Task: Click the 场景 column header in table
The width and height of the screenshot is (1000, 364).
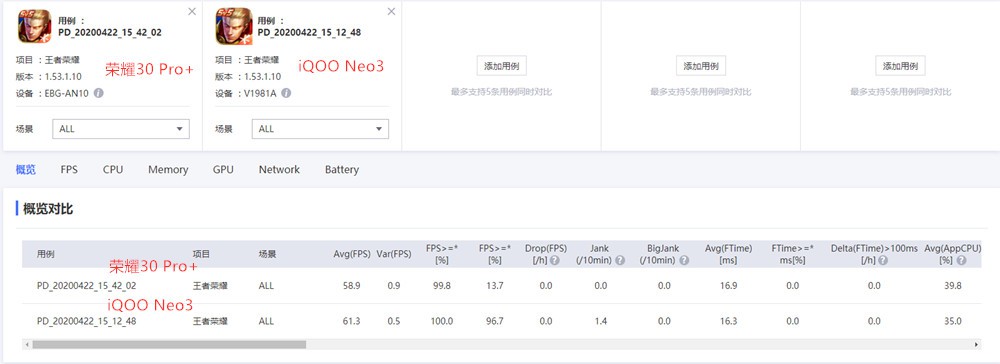Action: pyautogui.click(x=268, y=254)
